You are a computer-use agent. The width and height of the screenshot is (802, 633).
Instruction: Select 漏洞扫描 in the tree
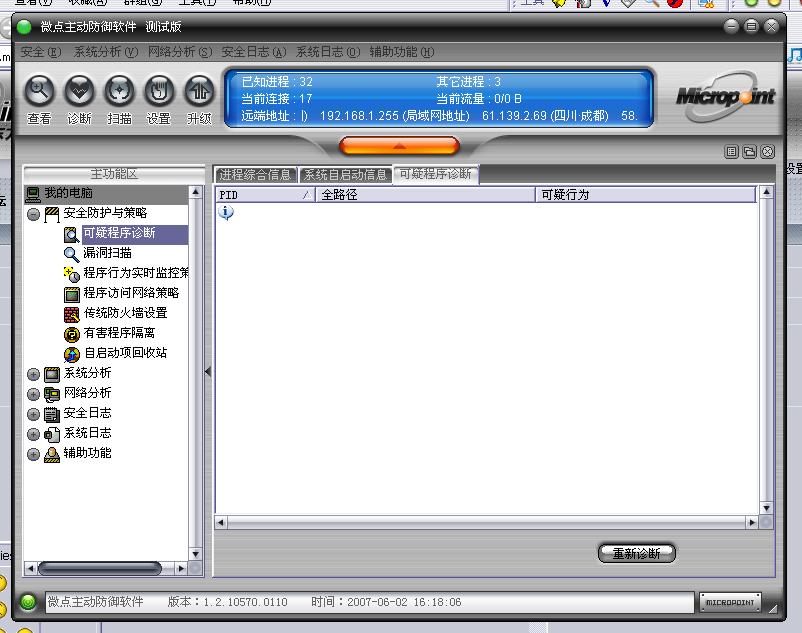(x=107, y=253)
